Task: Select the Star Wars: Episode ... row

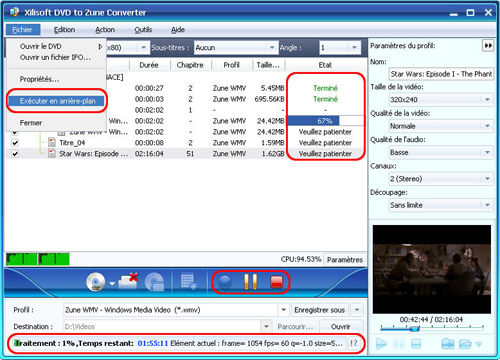Action: click(186, 154)
